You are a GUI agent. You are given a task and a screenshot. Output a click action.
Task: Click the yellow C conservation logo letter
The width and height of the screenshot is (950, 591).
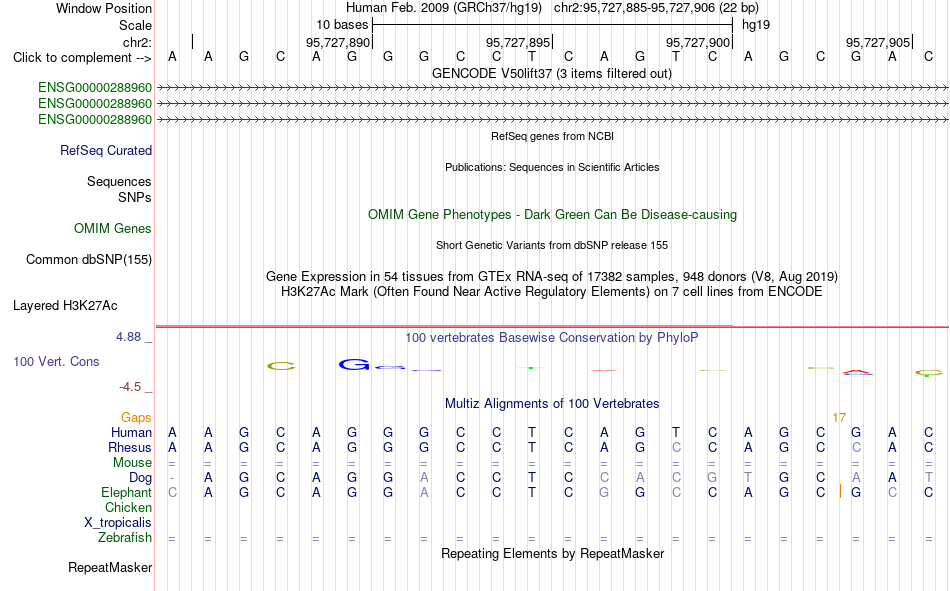tap(281, 366)
